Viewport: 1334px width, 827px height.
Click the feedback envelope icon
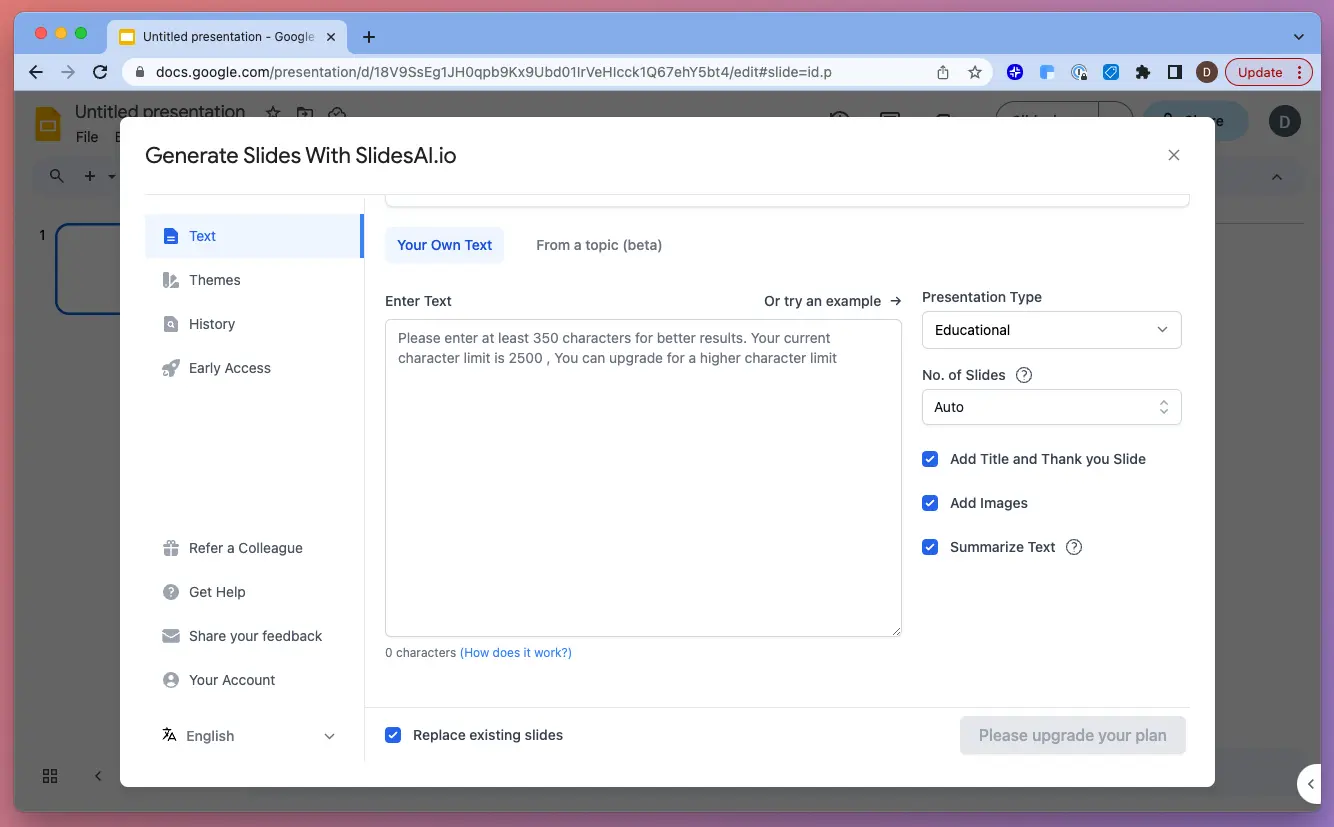[170, 636]
